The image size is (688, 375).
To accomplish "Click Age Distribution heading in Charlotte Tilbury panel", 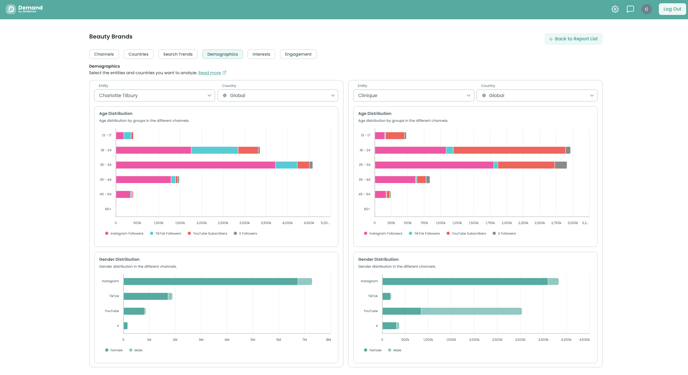I will point(116,114).
